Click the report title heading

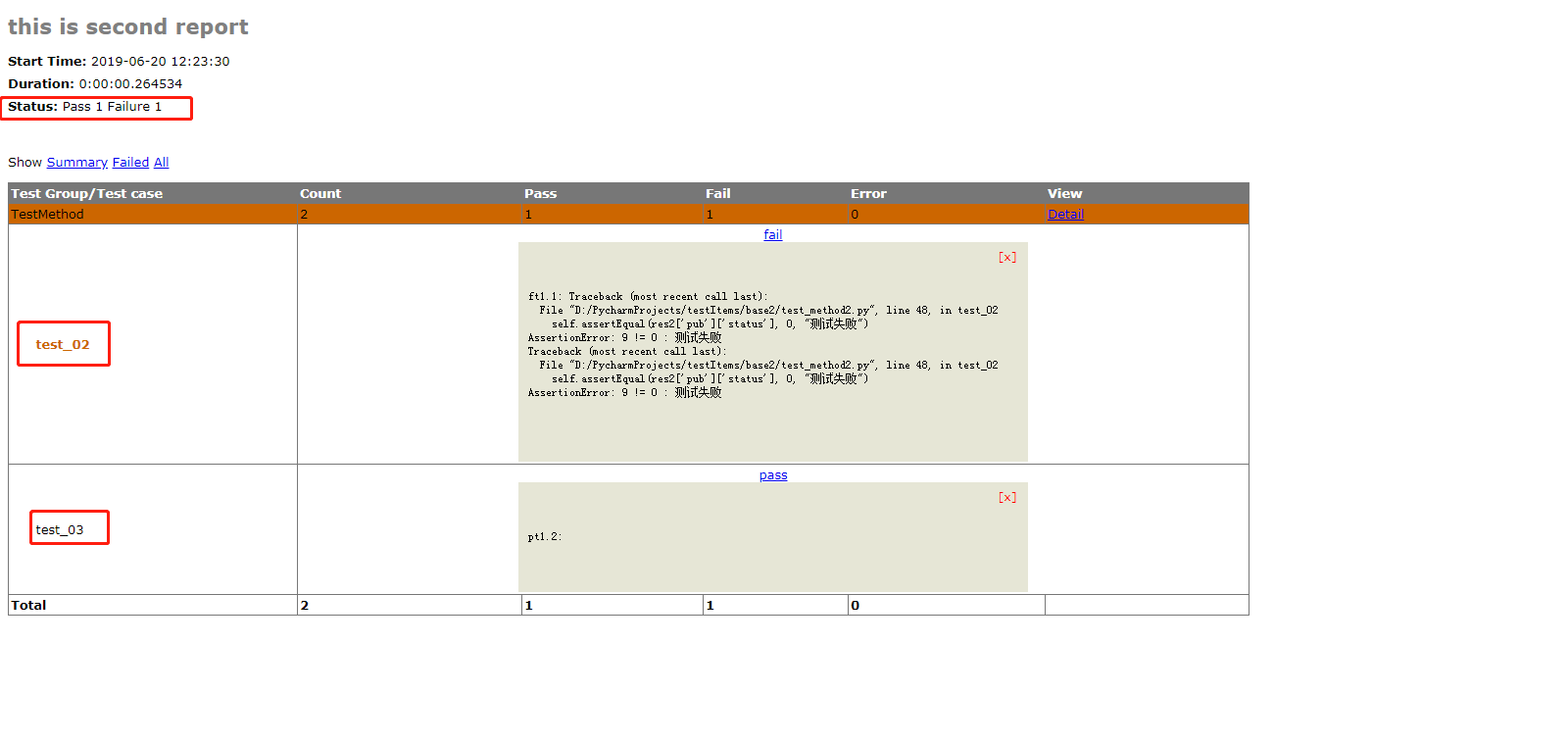tap(128, 26)
